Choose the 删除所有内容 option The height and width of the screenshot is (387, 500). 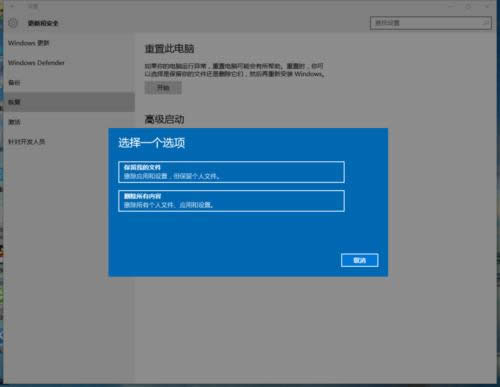231,201
